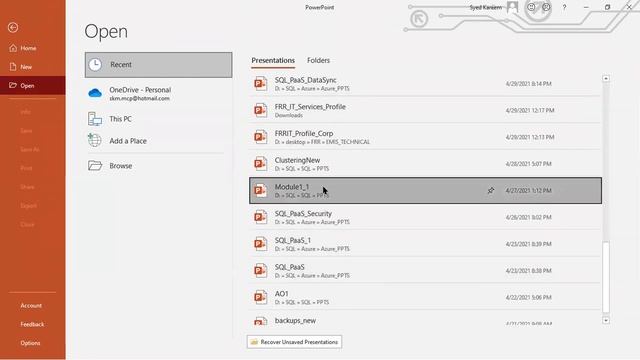Click scroll up arrow of file list

tap(606, 78)
